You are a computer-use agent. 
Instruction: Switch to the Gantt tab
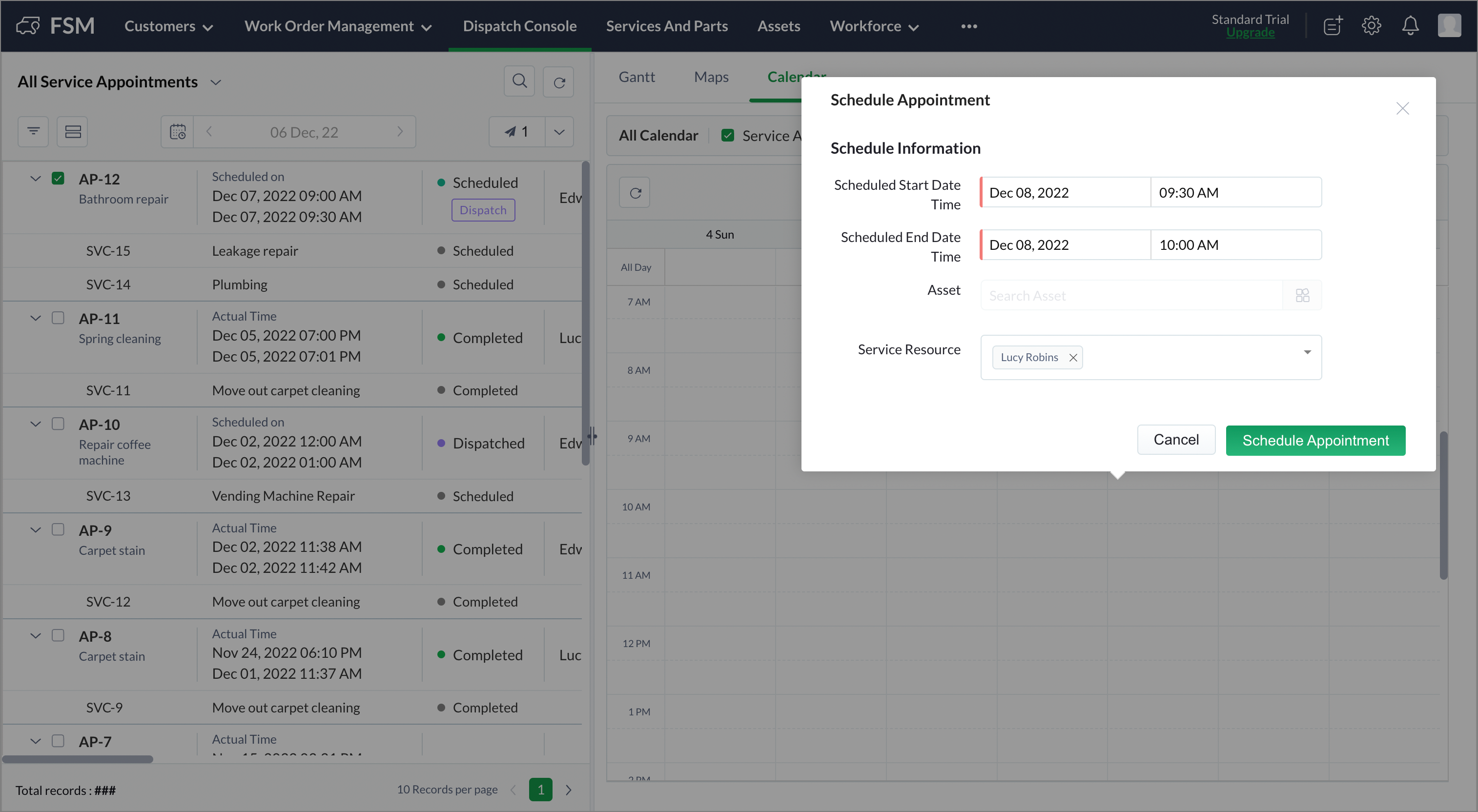[636, 77]
